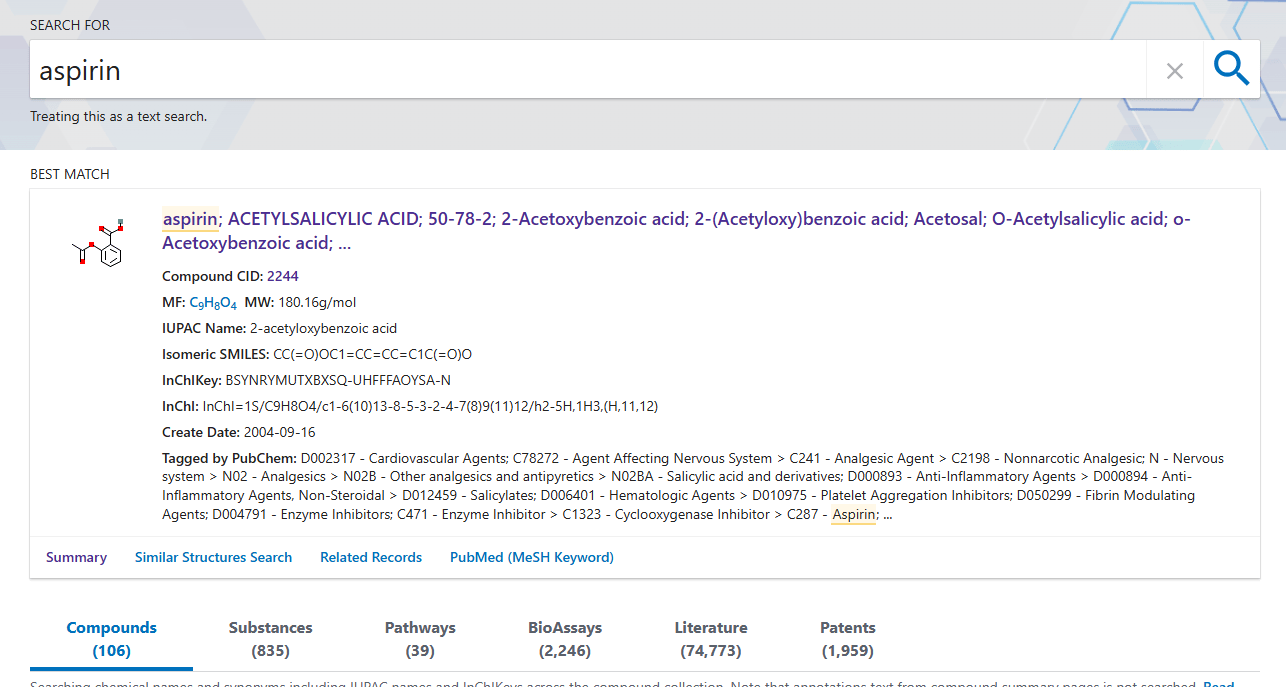Open PubMed (MeSH Keyword) link
Screen dimensions: 1286x687
coord(532,557)
